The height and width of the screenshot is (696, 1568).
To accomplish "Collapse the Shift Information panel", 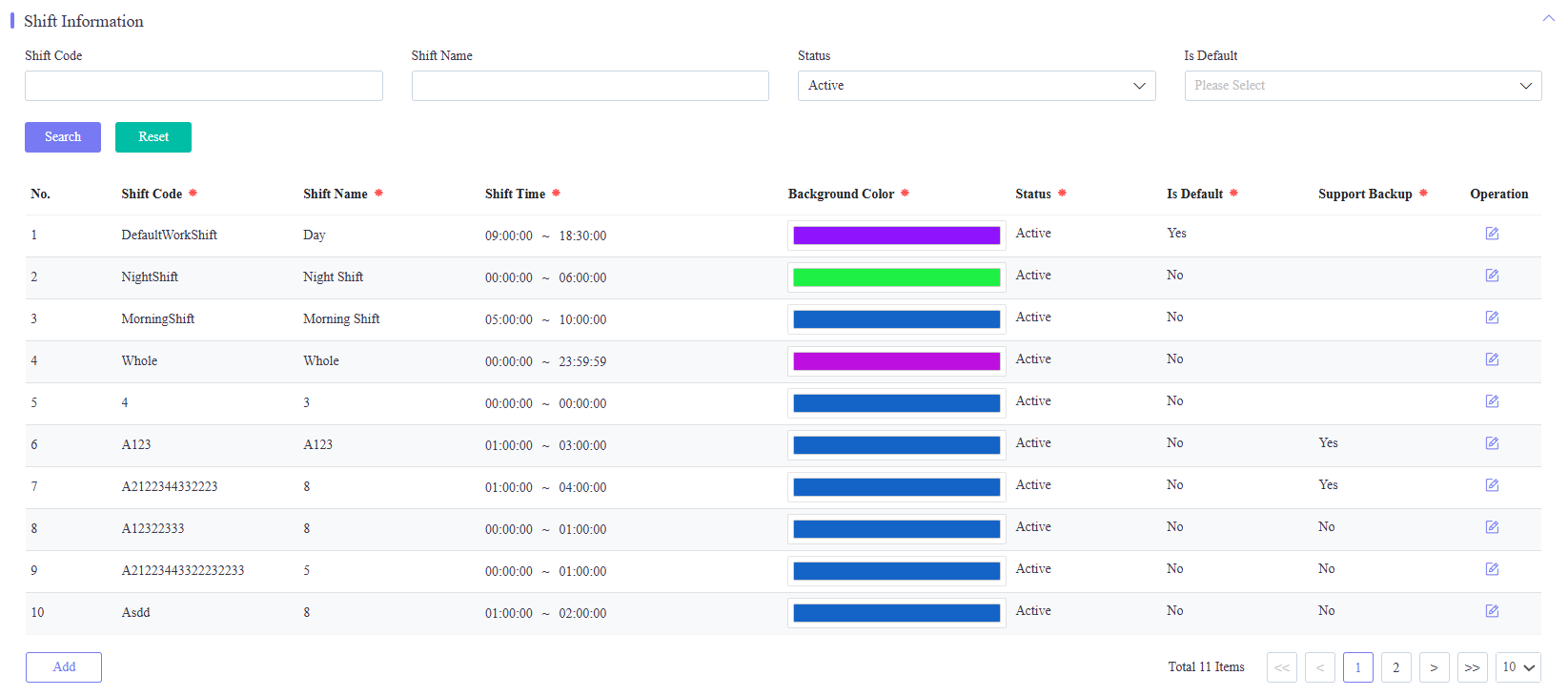I will [1548, 18].
